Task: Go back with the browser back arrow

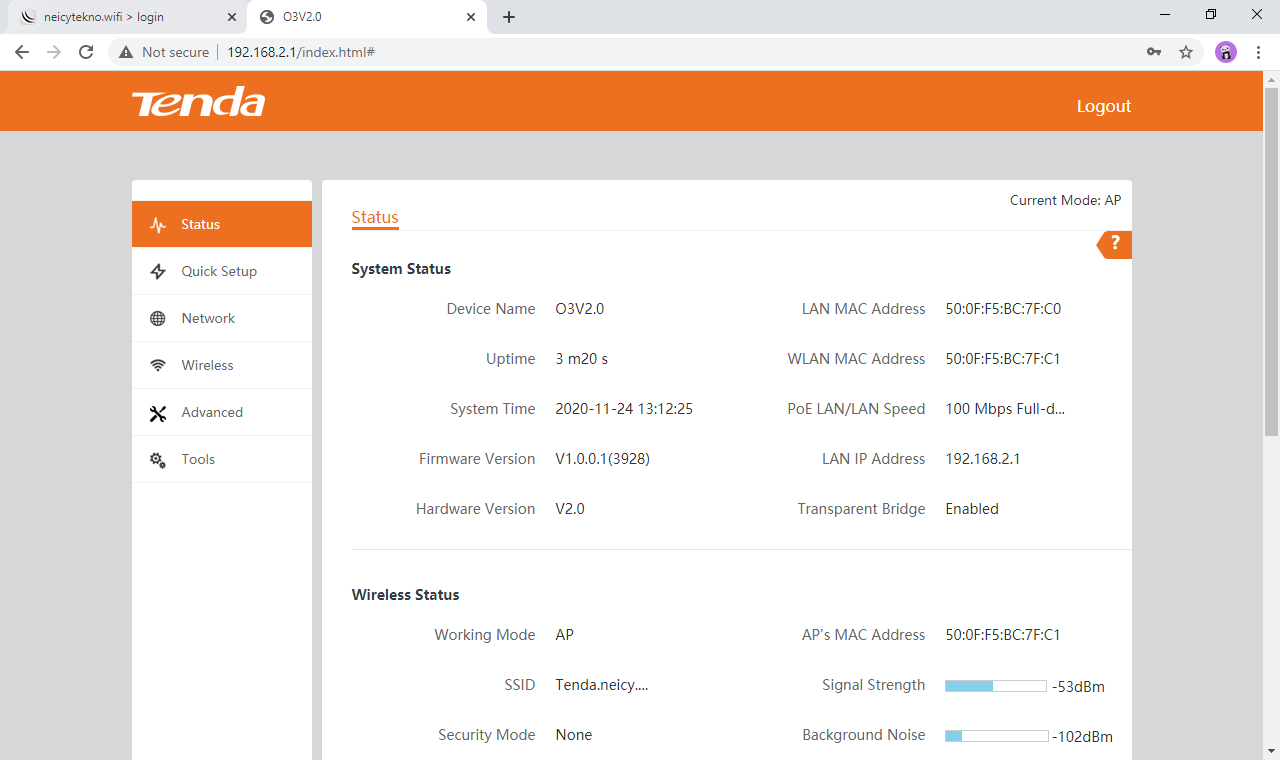Action: (22, 52)
